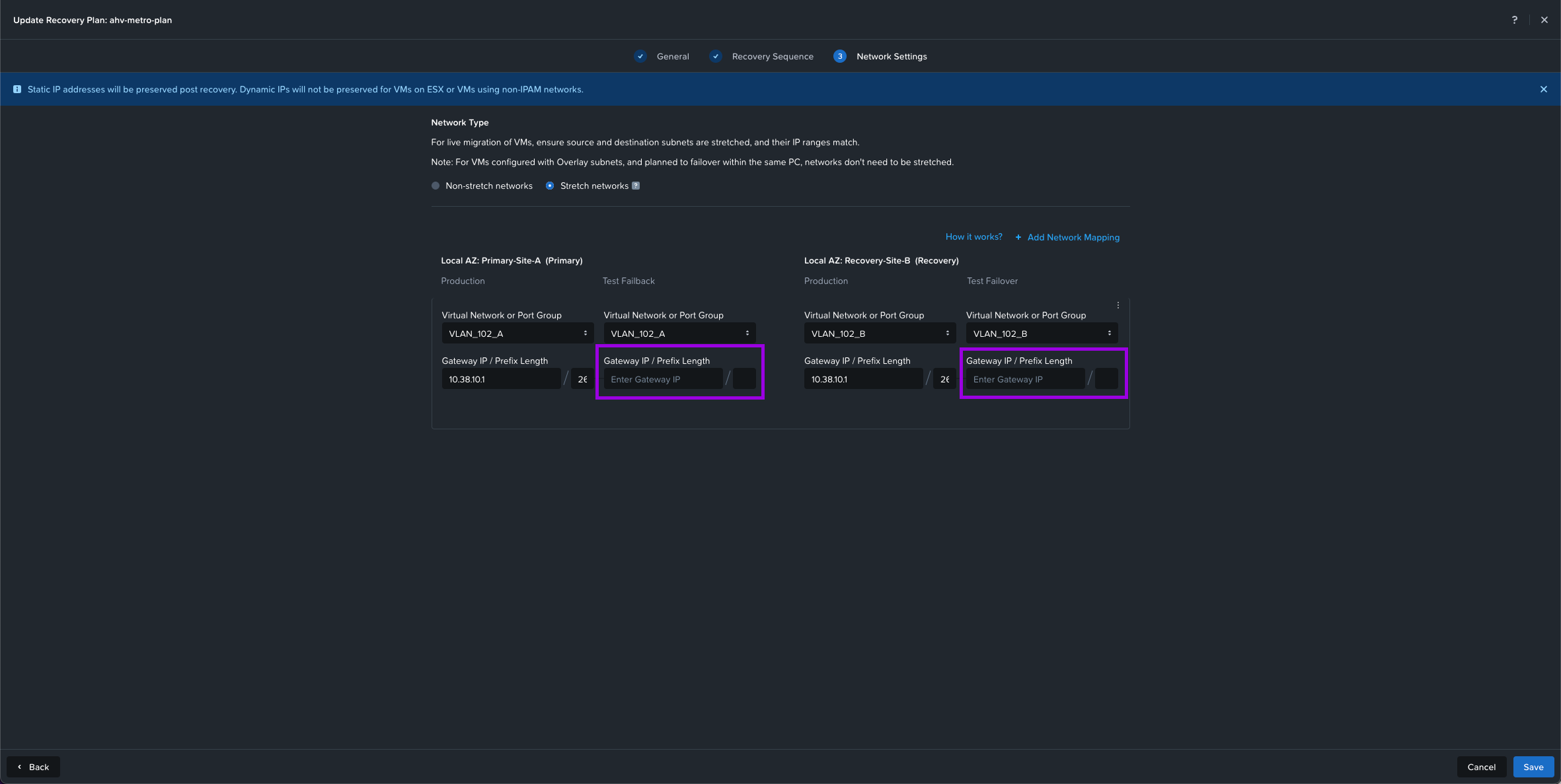Open Recovery Production VLAN_102_B dropdown

pos(880,334)
